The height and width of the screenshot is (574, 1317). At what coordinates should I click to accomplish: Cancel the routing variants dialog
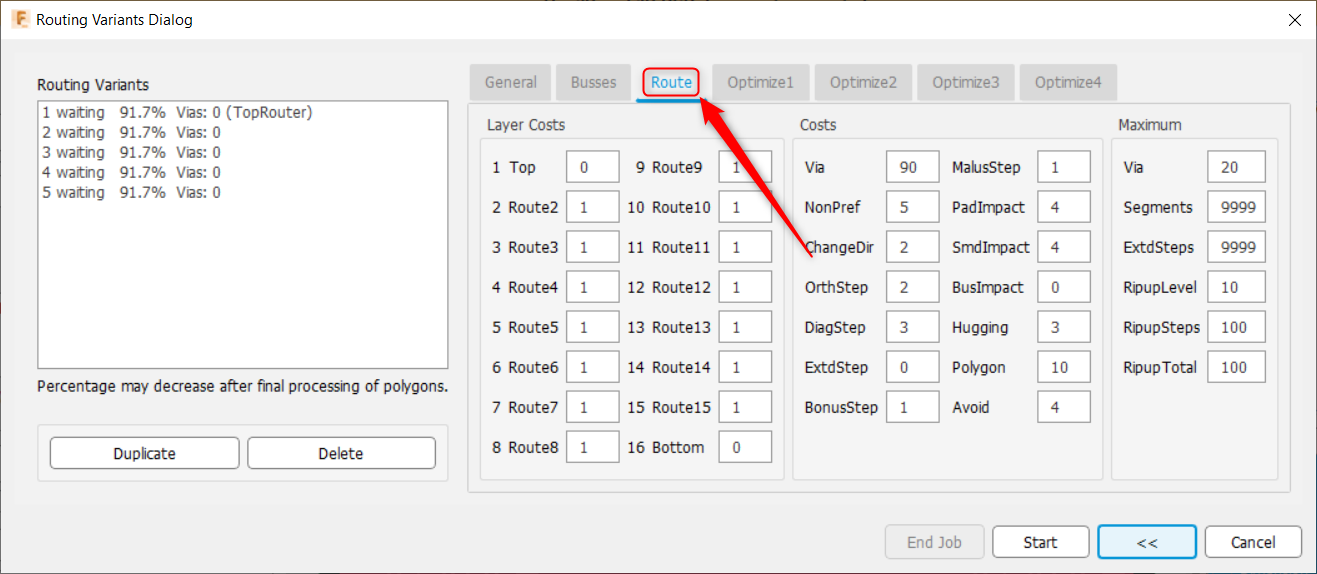click(x=1253, y=542)
